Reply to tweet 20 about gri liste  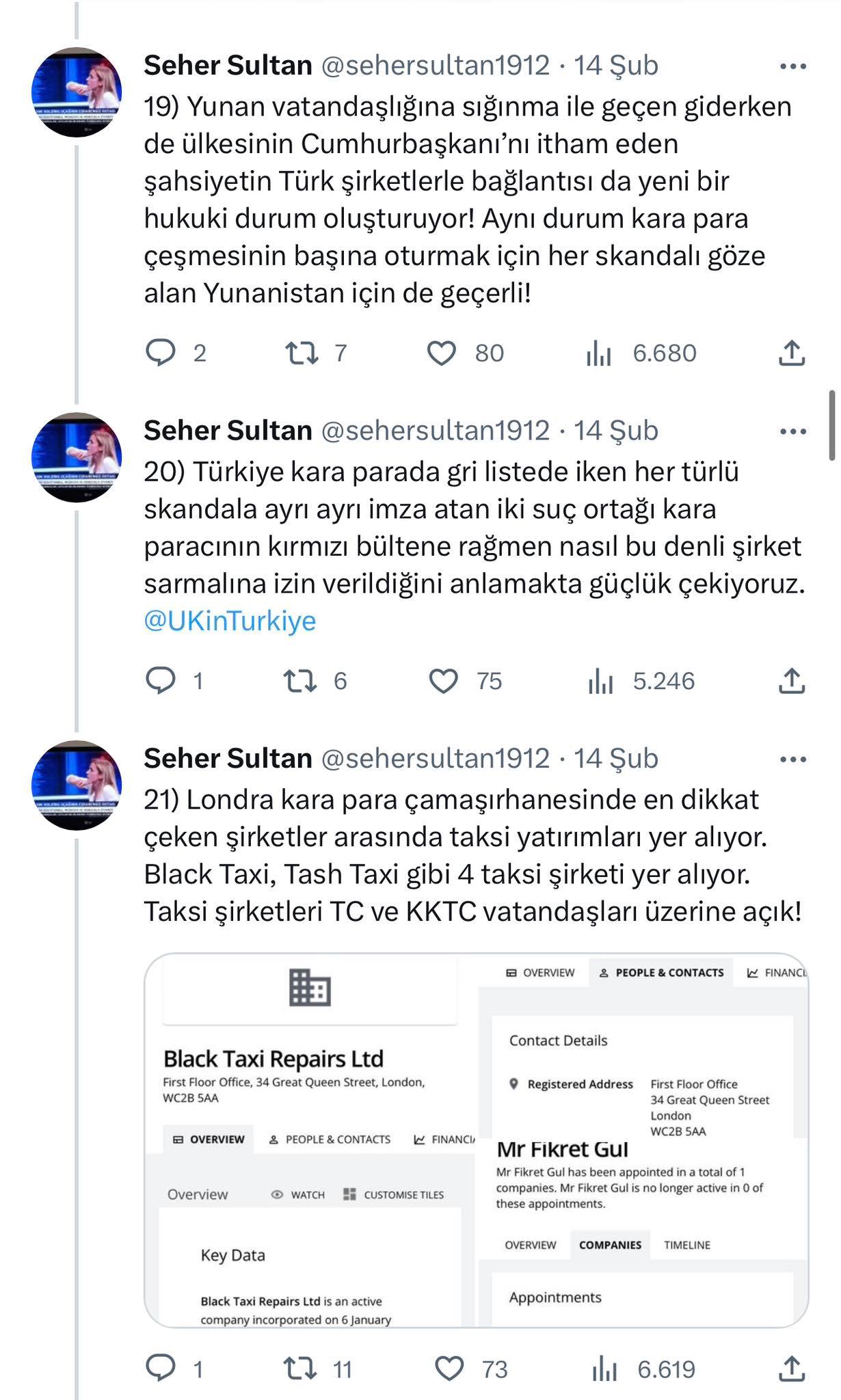coord(161,681)
